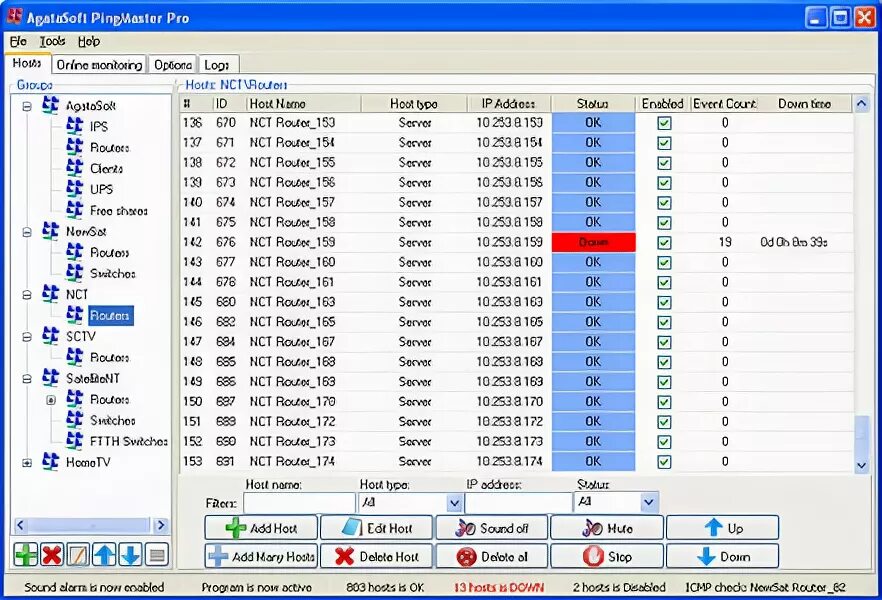
Task: Expand Routers node under SateliteNT
Action: click(51, 400)
